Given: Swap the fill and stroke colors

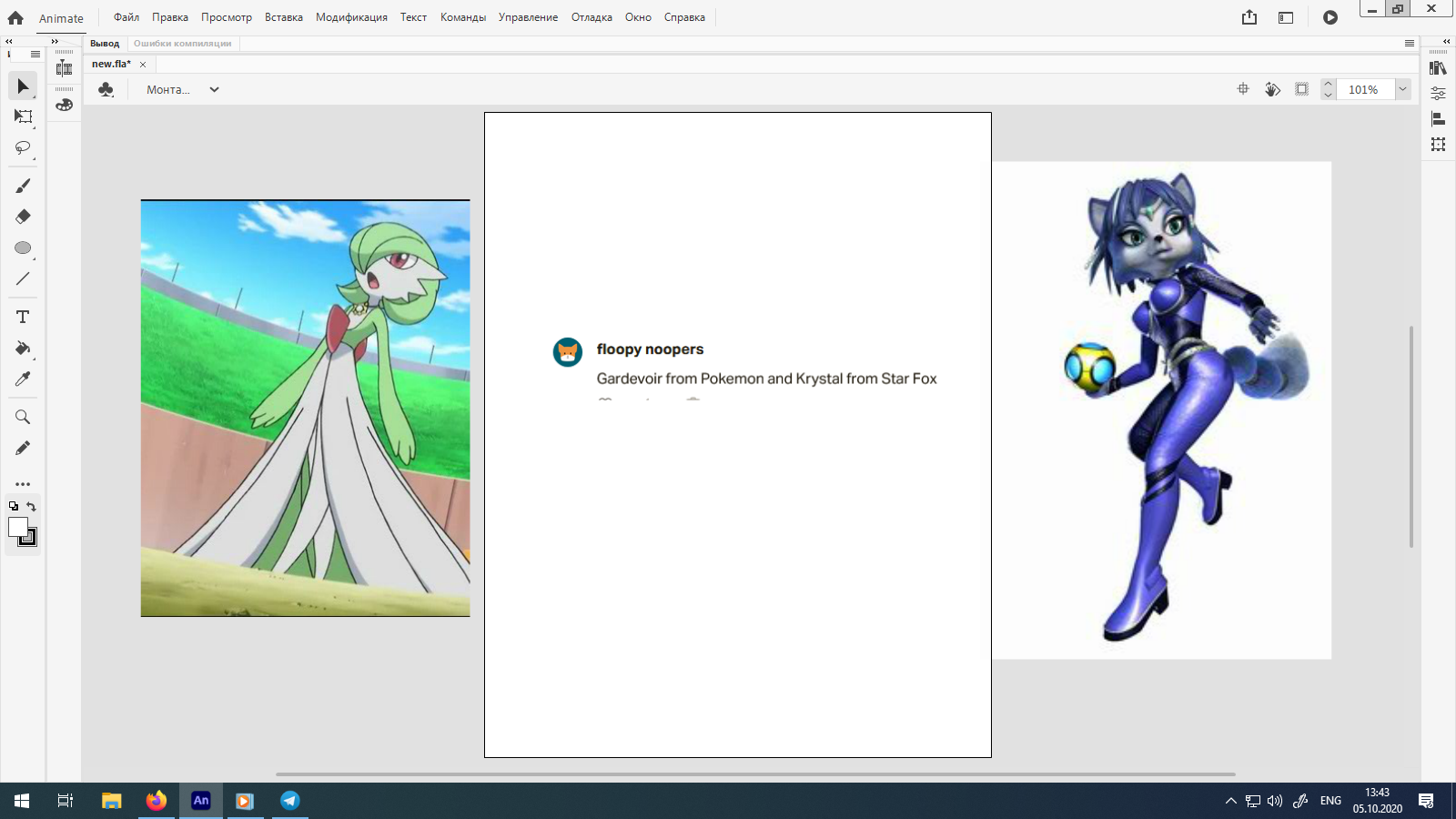Looking at the screenshot, I should (x=32, y=507).
